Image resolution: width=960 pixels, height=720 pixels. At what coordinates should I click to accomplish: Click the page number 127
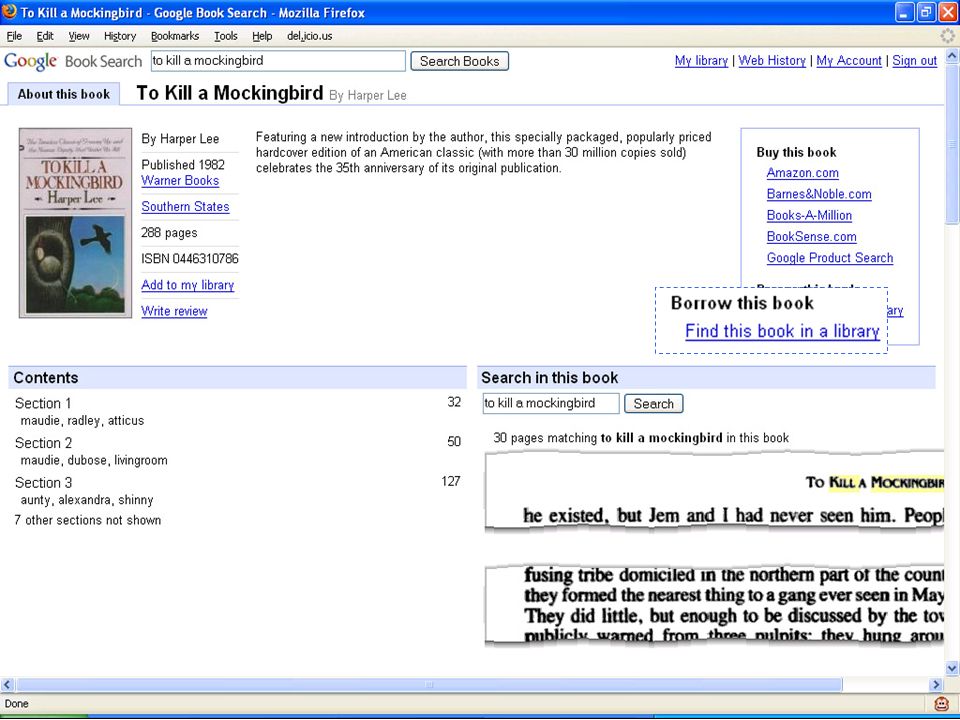[451, 481]
